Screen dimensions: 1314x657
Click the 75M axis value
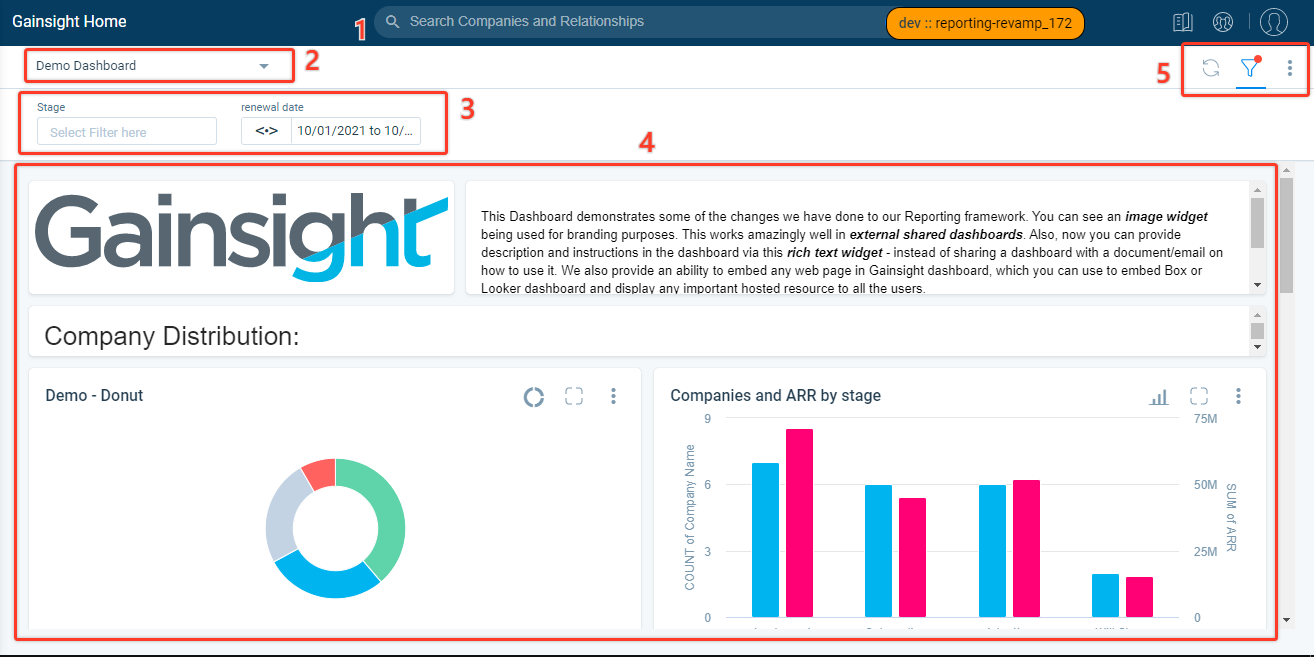point(1206,419)
